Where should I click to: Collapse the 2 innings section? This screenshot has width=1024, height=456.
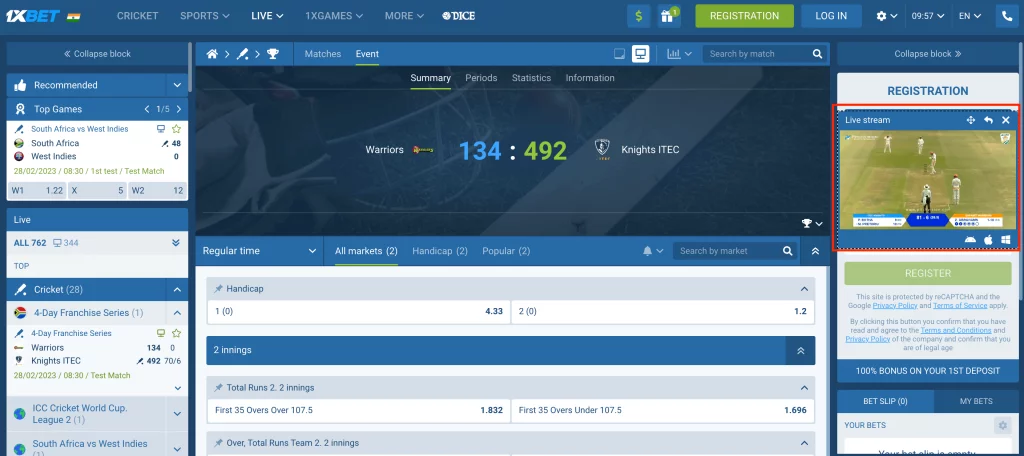(801, 350)
